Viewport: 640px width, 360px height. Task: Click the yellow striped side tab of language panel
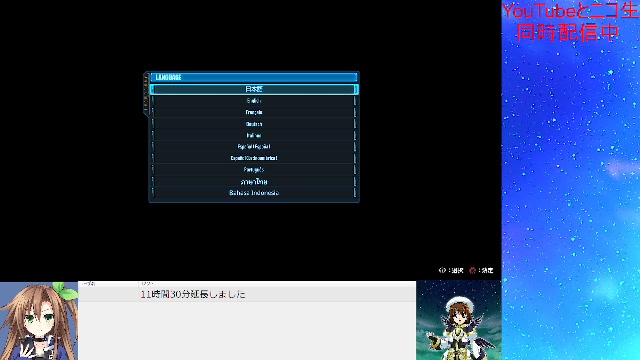pyautogui.click(x=146, y=94)
